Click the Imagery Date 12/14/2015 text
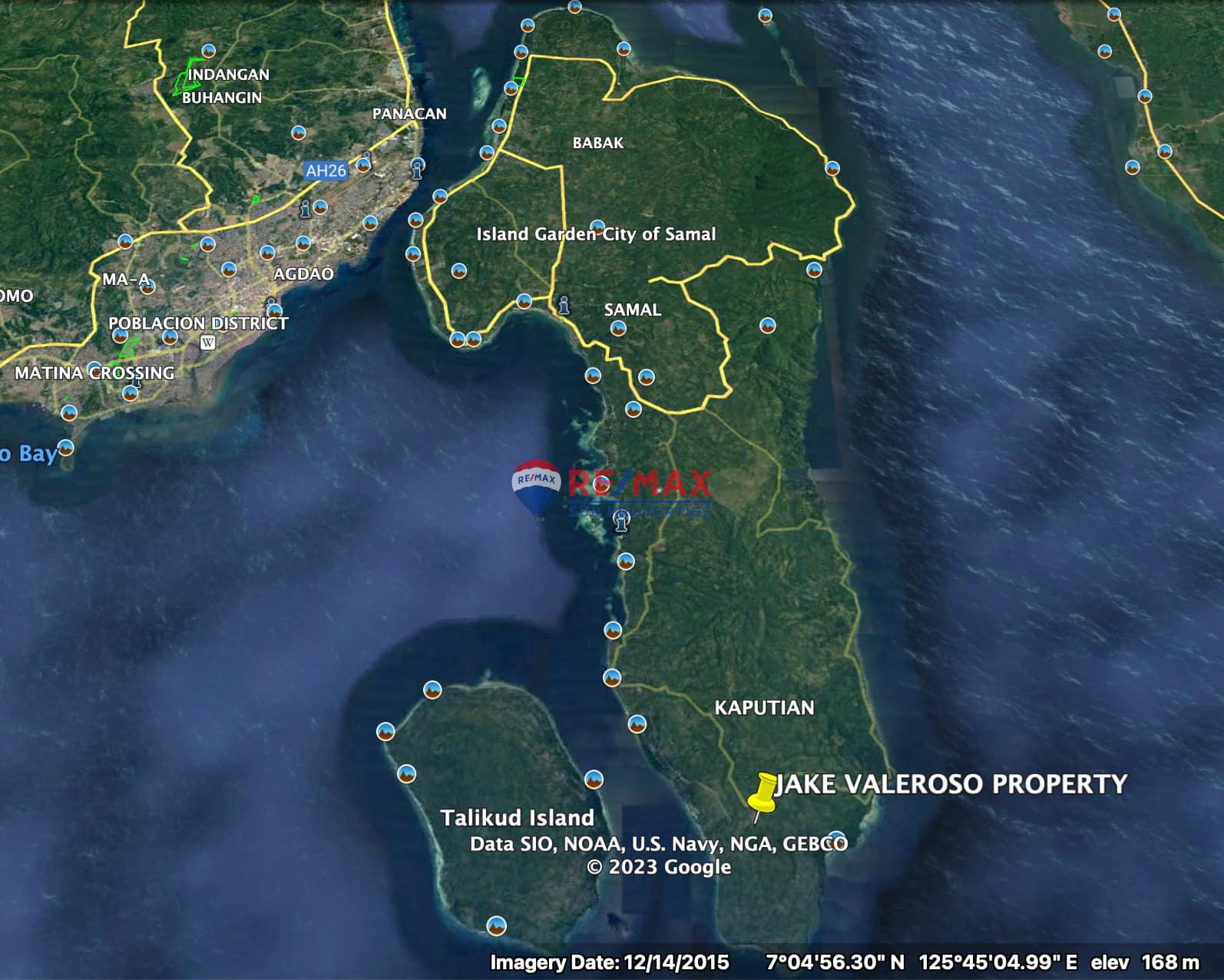This screenshot has height=980, width=1224. coord(609,962)
